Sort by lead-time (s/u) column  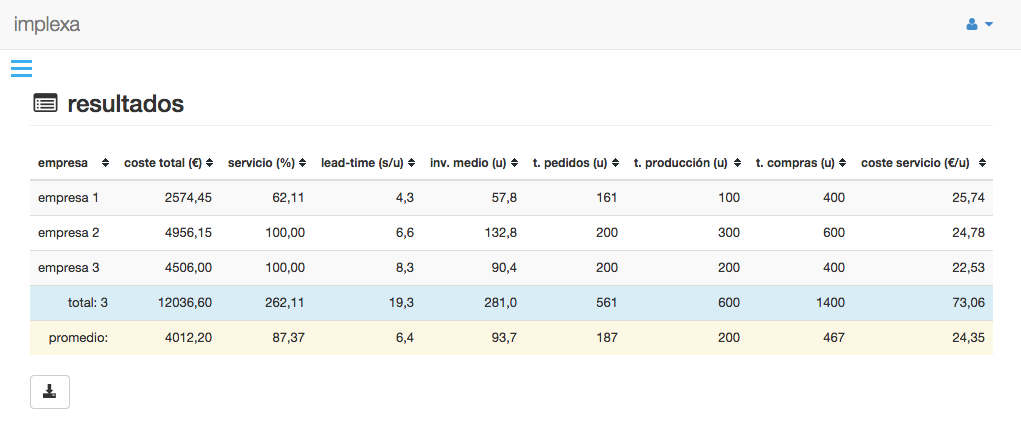pos(366,162)
